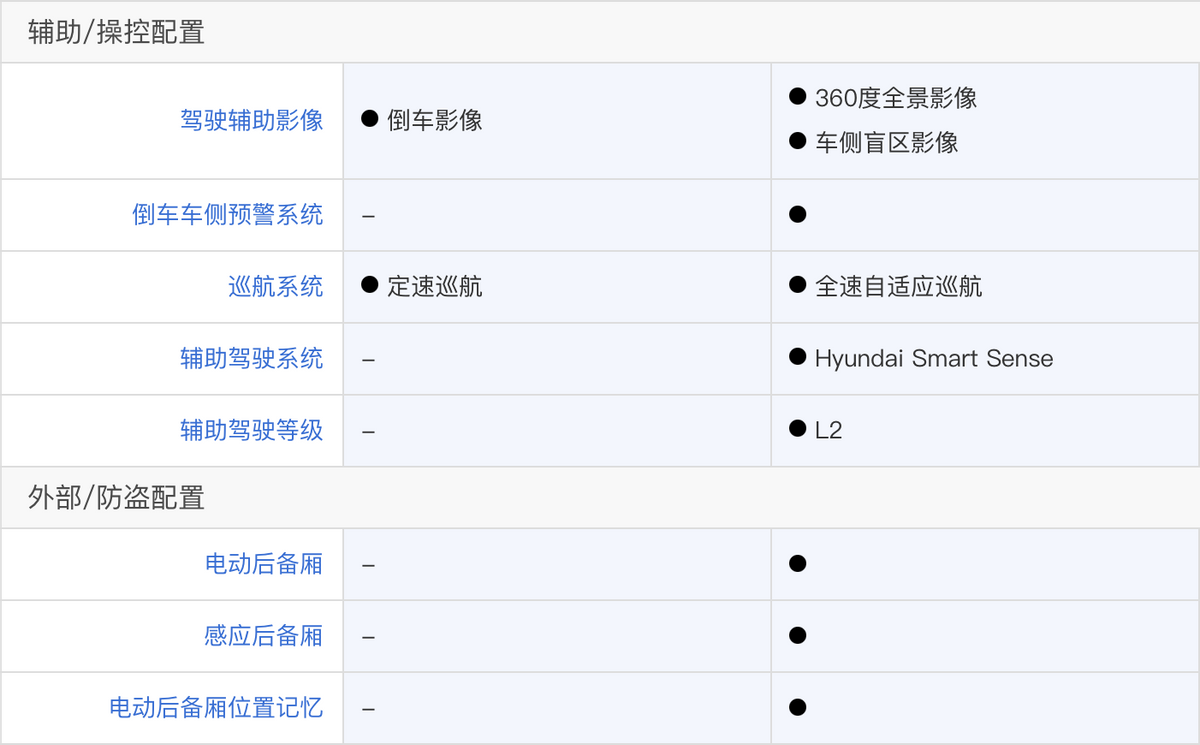Open the 电动后备厢 link
Viewport: 1200px width, 745px height.
[264, 564]
